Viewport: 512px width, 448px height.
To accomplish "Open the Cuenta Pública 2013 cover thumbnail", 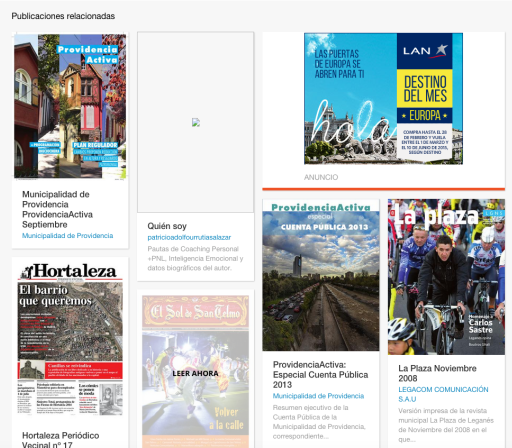I will click(321, 276).
